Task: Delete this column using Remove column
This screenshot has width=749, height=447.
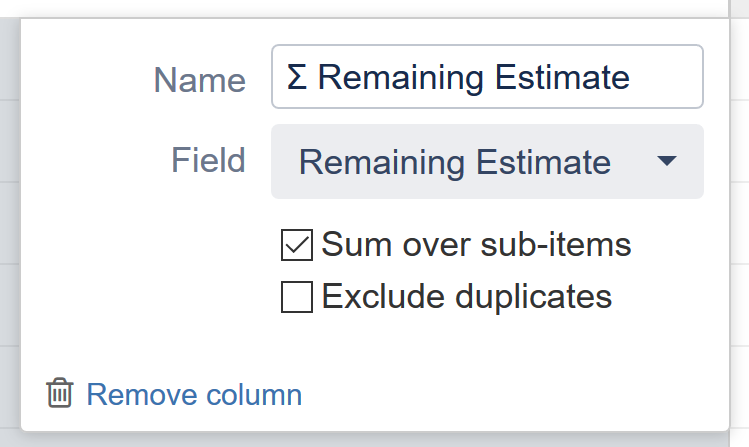Action: [194, 395]
